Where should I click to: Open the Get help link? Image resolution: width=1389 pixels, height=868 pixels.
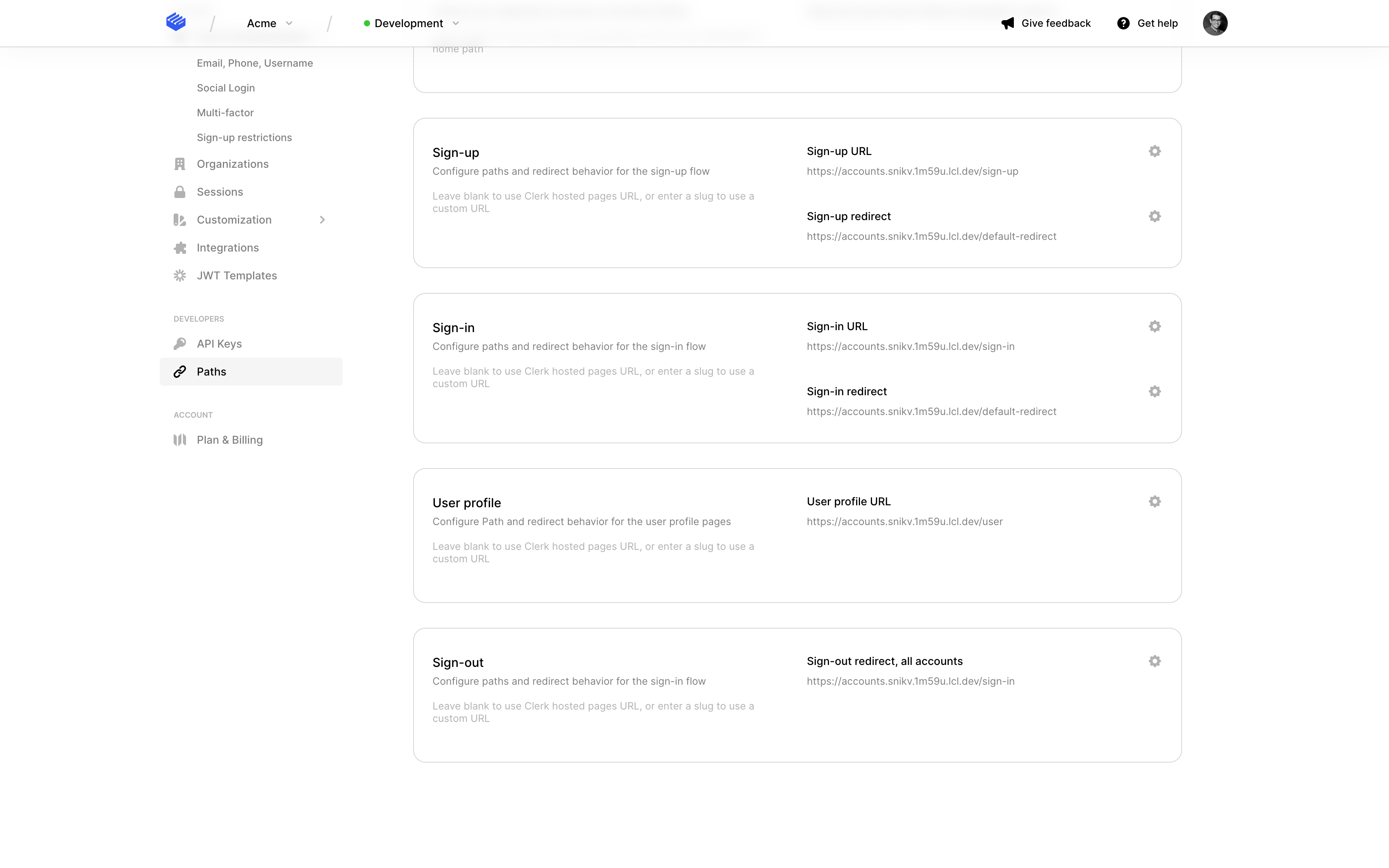[1157, 23]
